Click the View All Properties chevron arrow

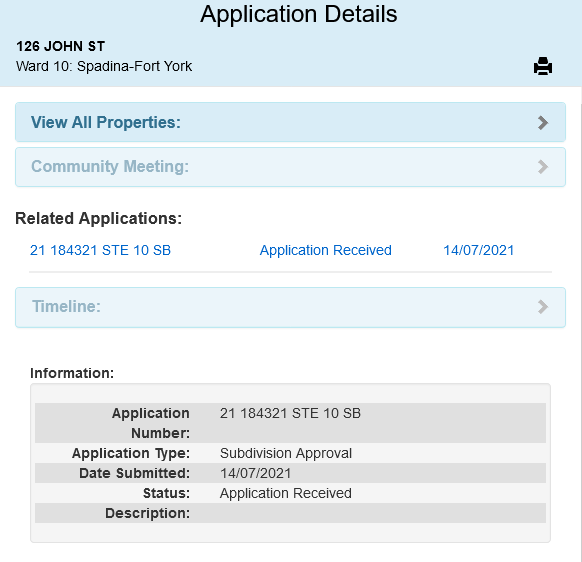(x=543, y=122)
